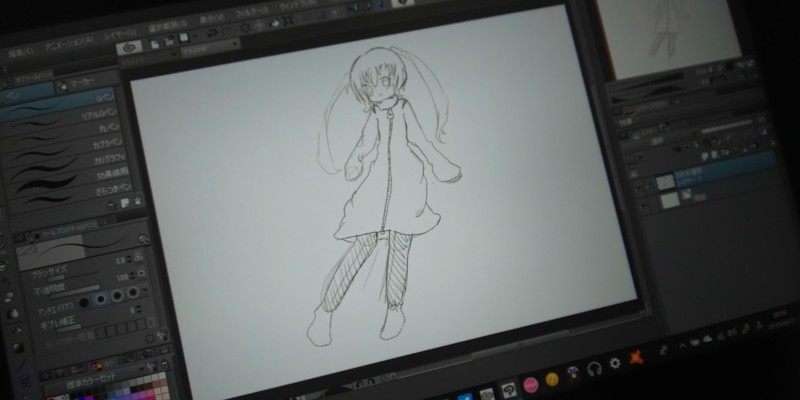Image resolution: width=800 pixels, height=400 pixels.
Task: Toggle visibility eye of 用紙 layer
Action: (x=642, y=206)
